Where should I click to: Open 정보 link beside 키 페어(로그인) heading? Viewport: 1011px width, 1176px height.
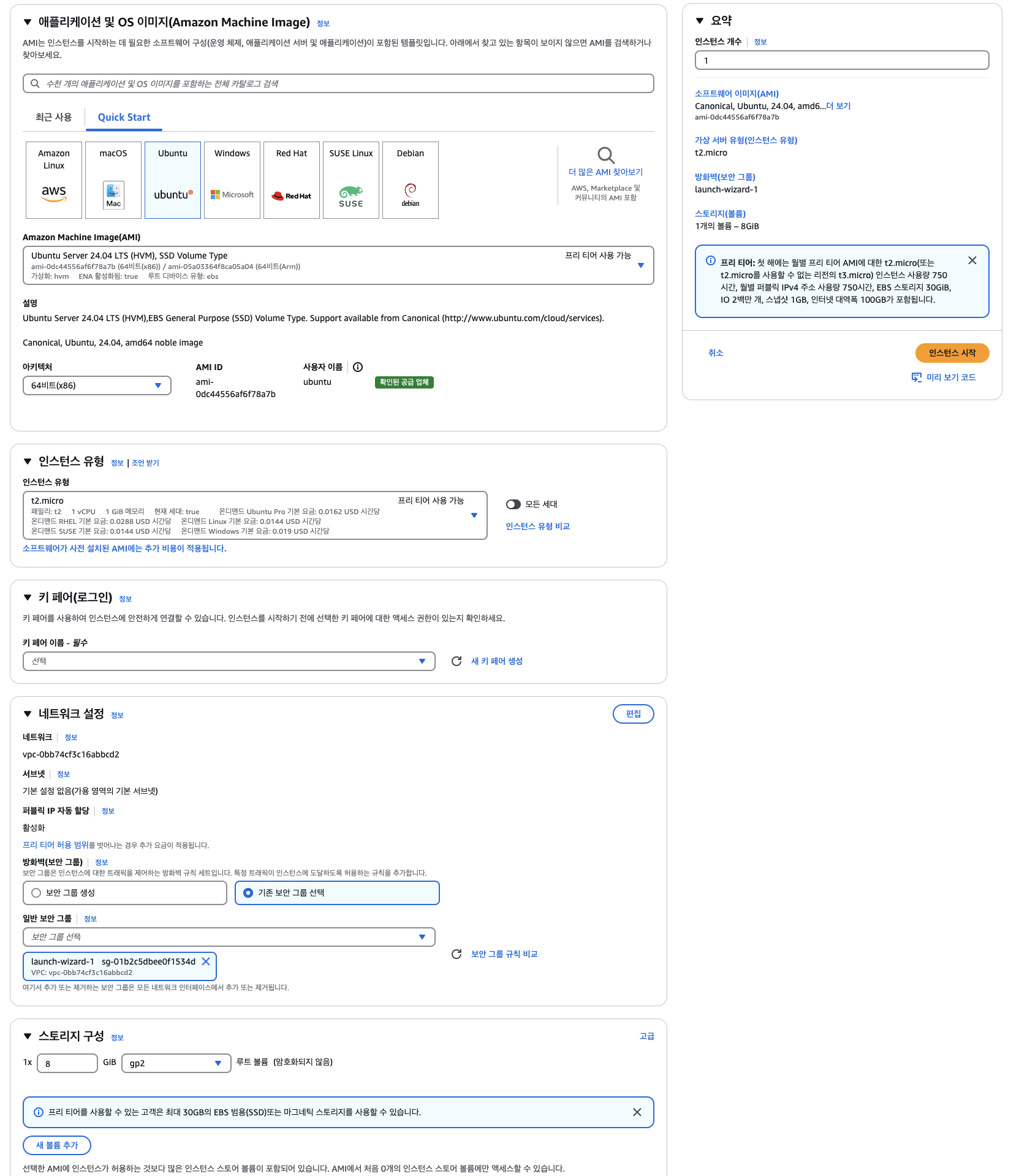click(x=125, y=599)
